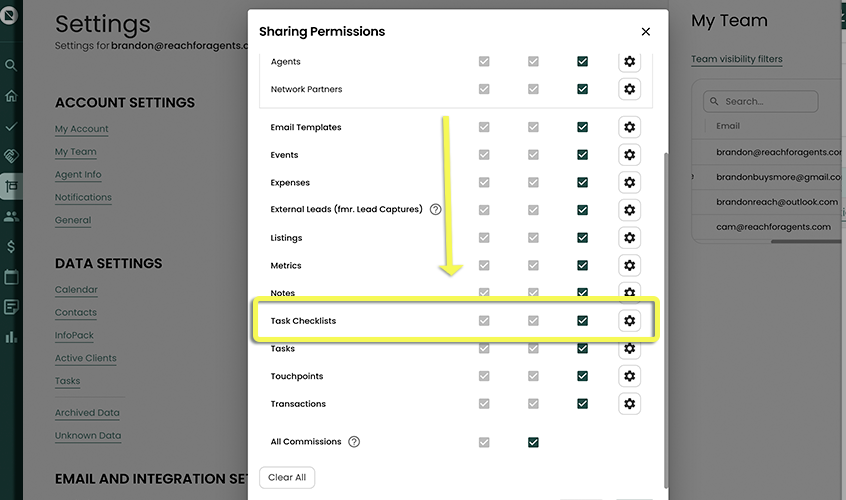This screenshot has height=500, width=846.
Task: Open the search icon in left sidebar
Action: pyautogui.click(x=11, y=66)
